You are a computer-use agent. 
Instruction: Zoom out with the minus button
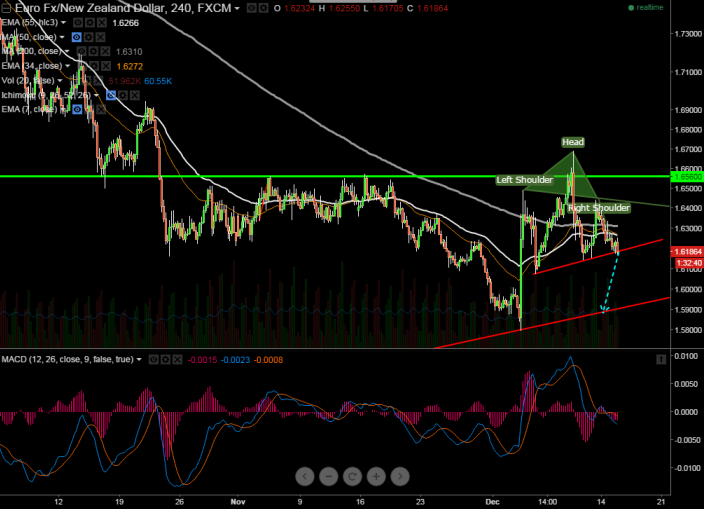[329, 476]
